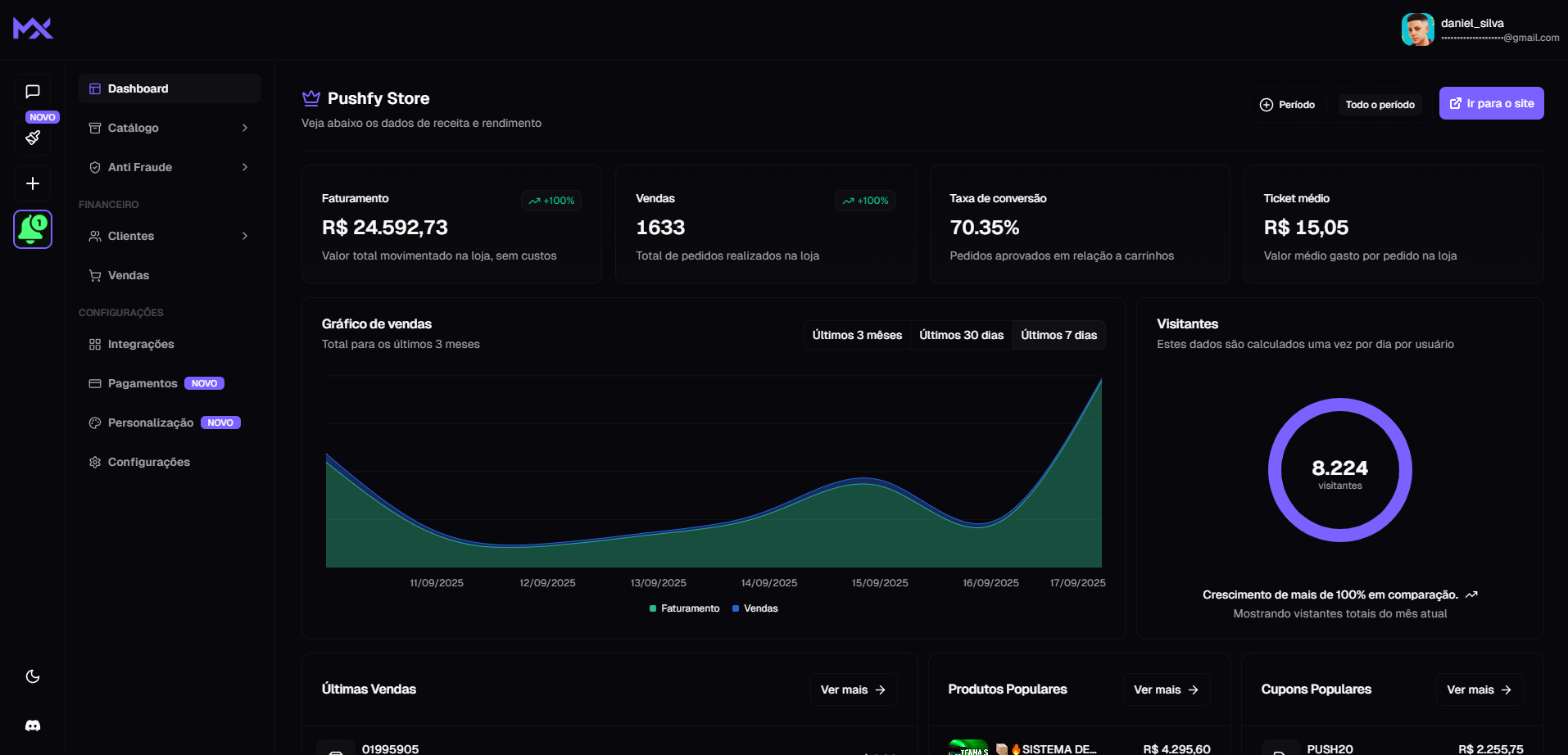Open the Vendas menu item in sidebar

pyautogui.click(x=170, y=275)
